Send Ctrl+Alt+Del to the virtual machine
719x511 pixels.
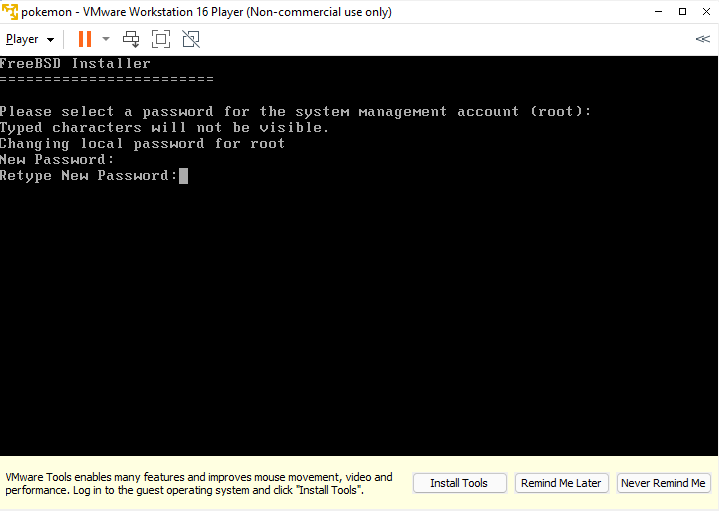131,39
